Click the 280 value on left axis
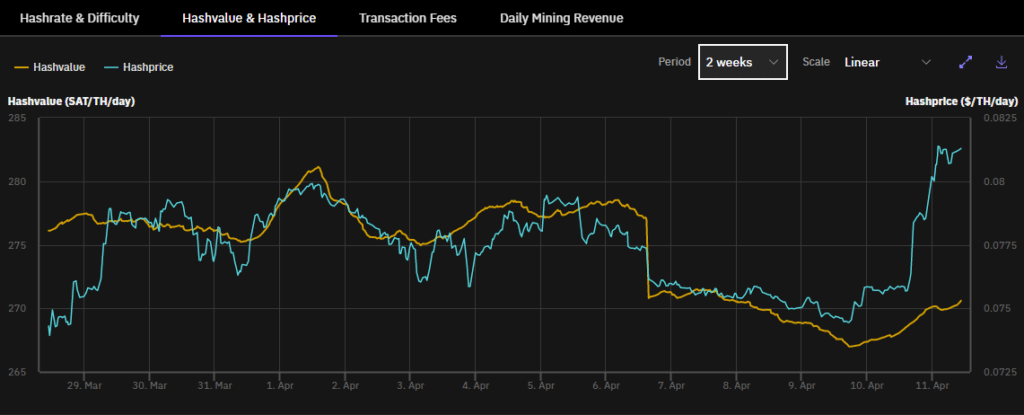This screenshot has width=1024, height=415. pyautogui.click(x=17, y=182)
